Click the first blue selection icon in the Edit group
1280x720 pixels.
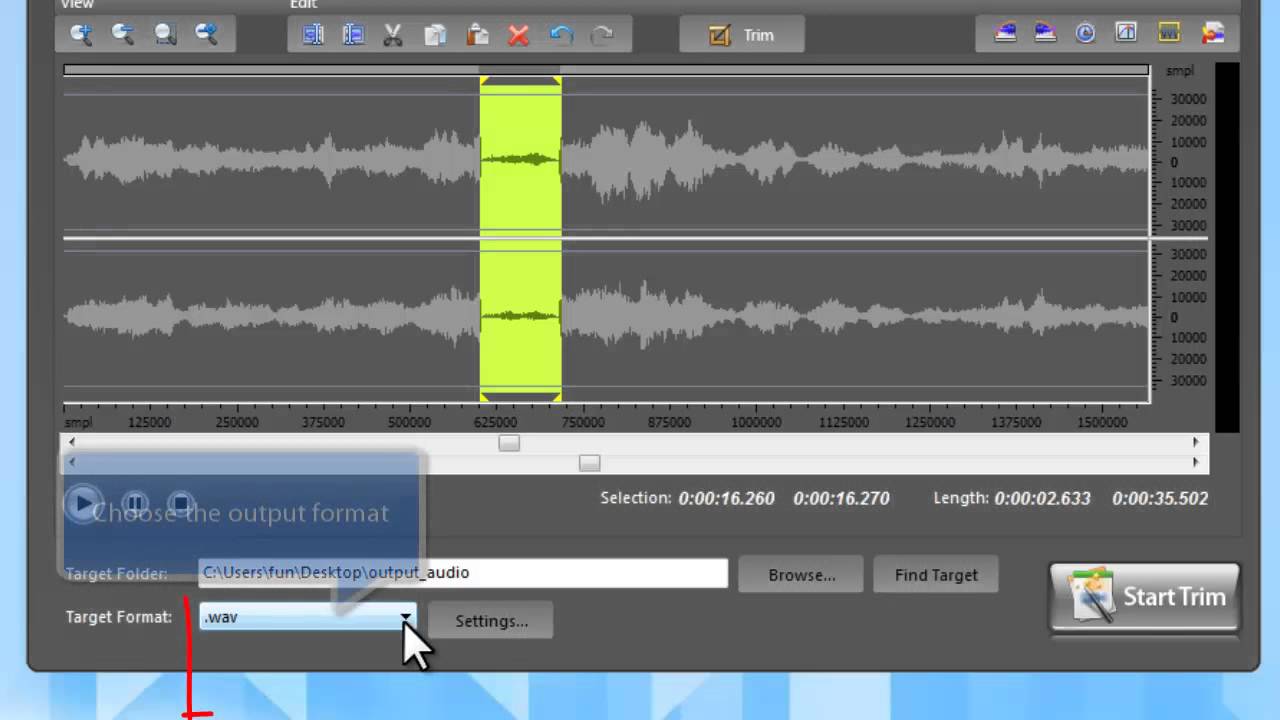point(313,35)
